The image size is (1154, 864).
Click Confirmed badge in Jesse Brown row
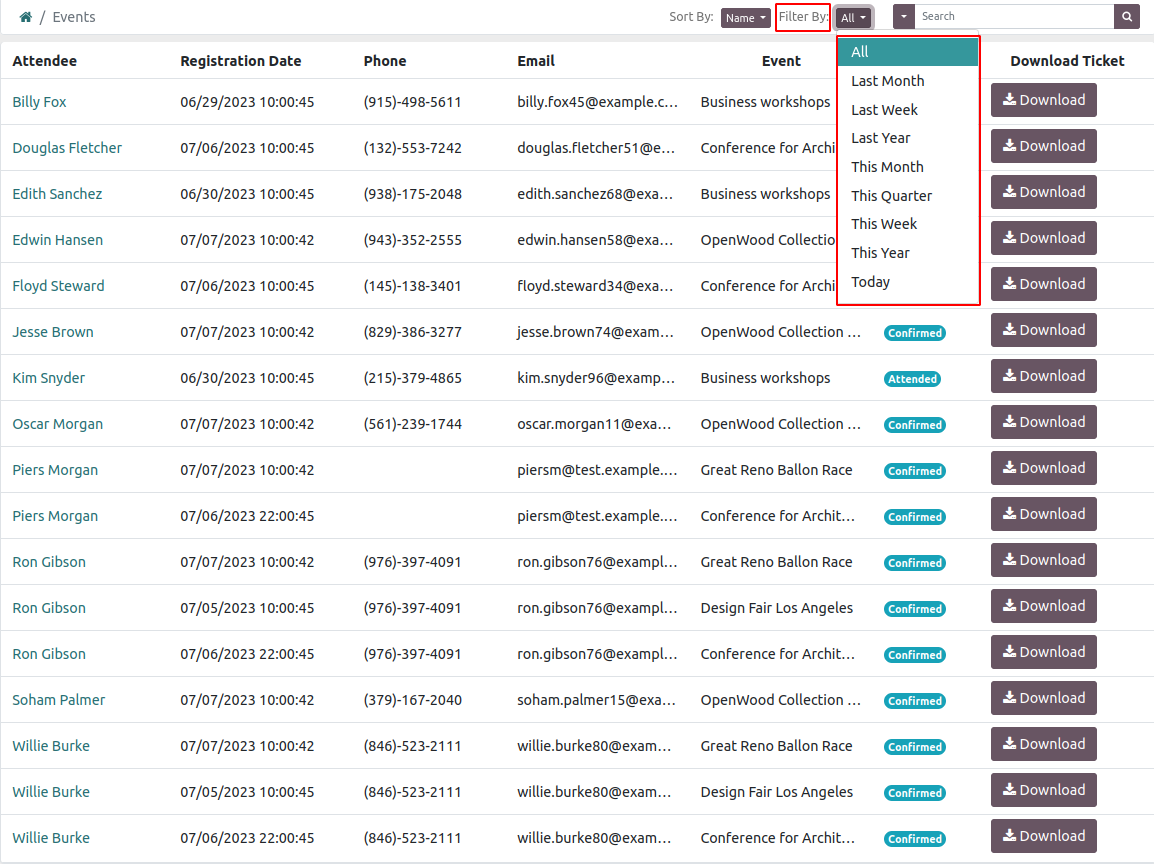pyautogui.click(x=915, y=333)
